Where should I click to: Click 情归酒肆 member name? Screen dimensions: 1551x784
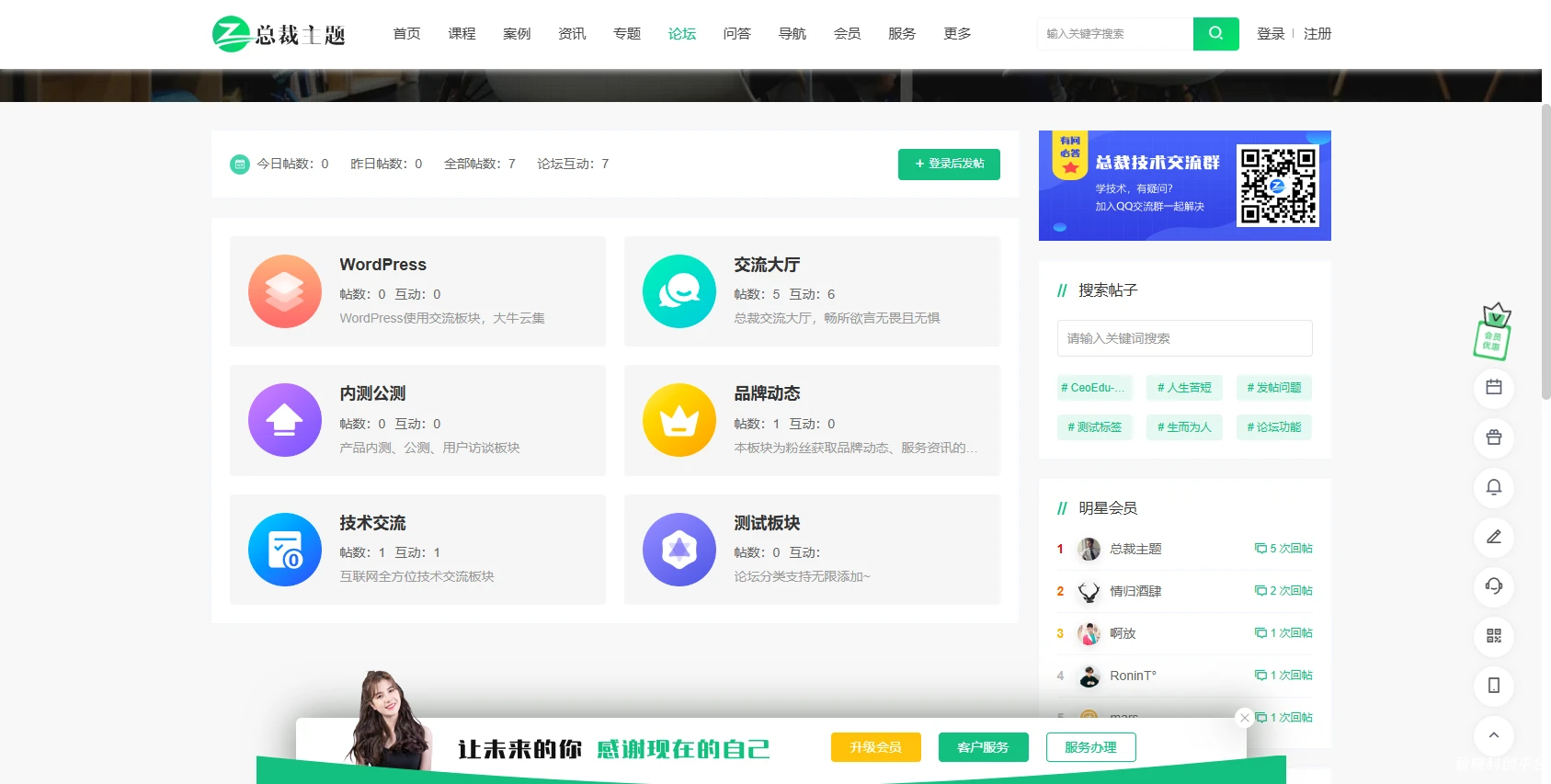1135,591
